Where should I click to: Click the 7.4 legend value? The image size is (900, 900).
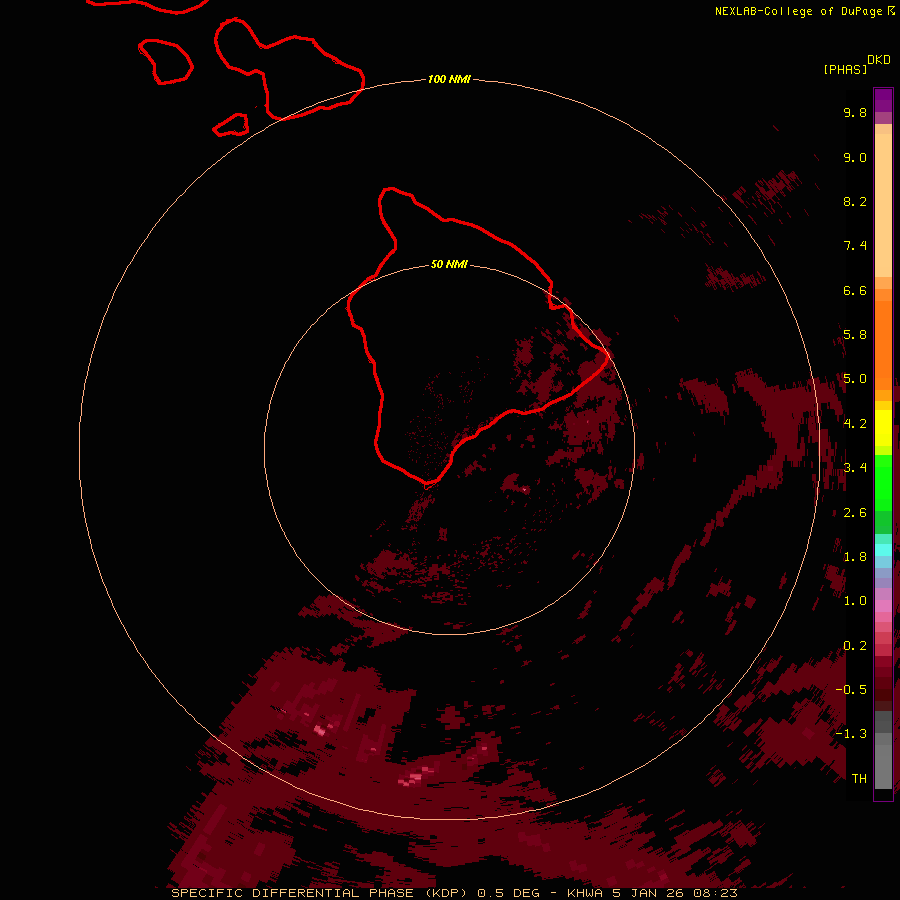(x=855, y=246)
